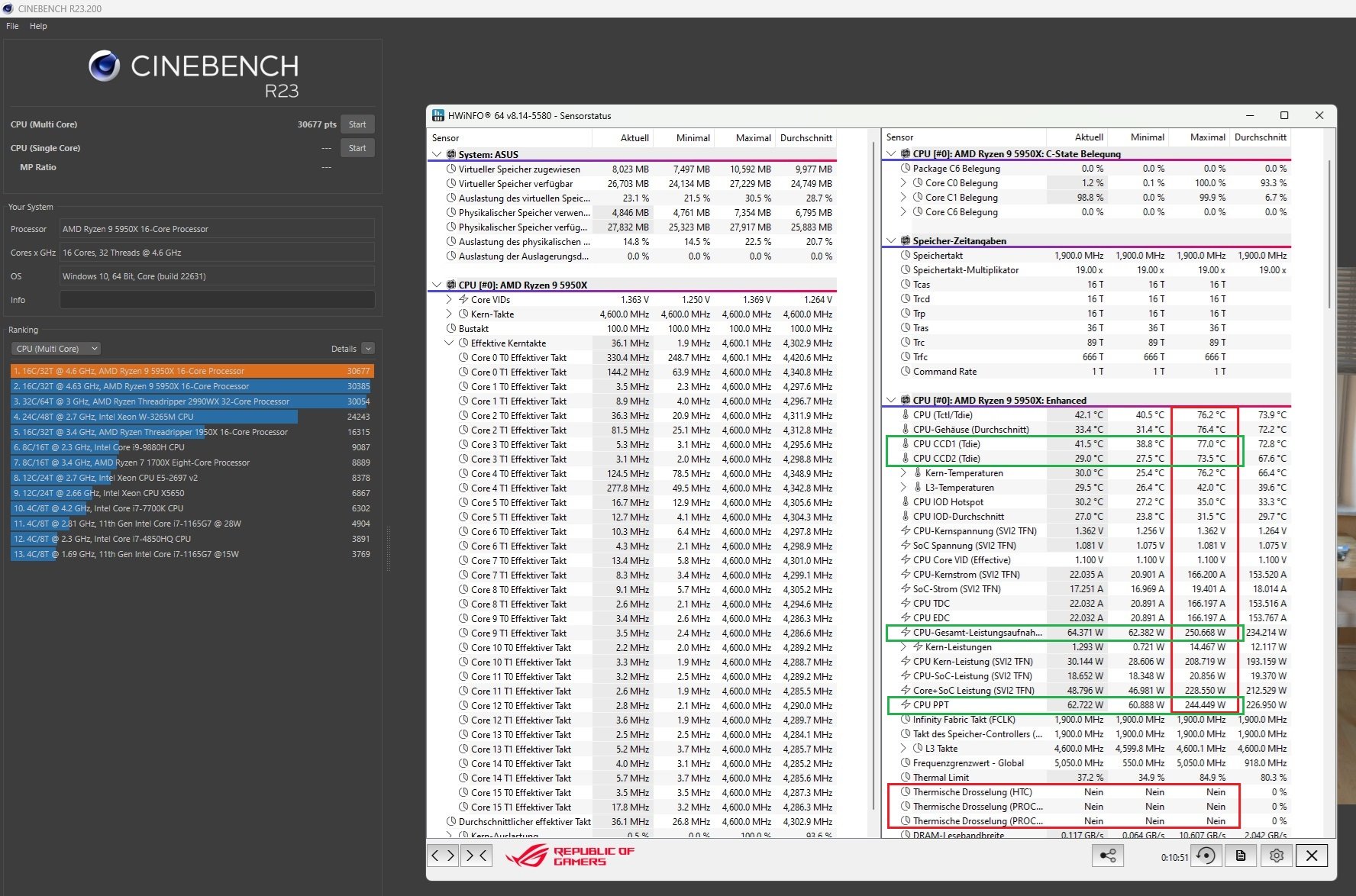Select the CPU-Gesamt-Leistungsaufnahme sensor row
Image resolution: width=1356 pixels, height=896 pixels.
1089,632
